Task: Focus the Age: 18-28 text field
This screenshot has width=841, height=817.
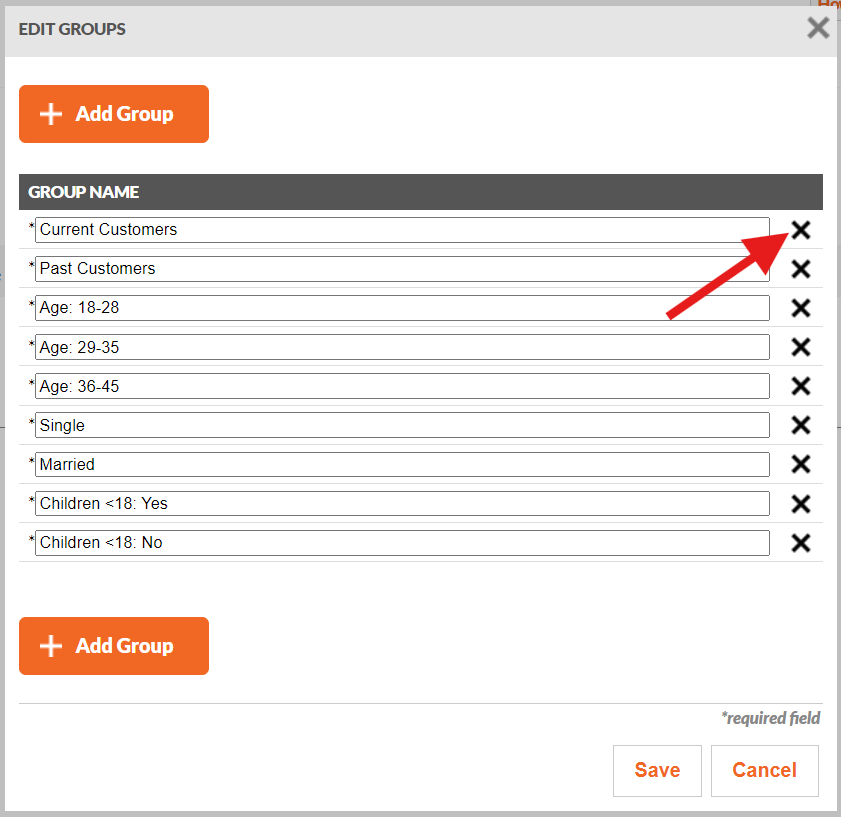Action: (x=402, y=308)
